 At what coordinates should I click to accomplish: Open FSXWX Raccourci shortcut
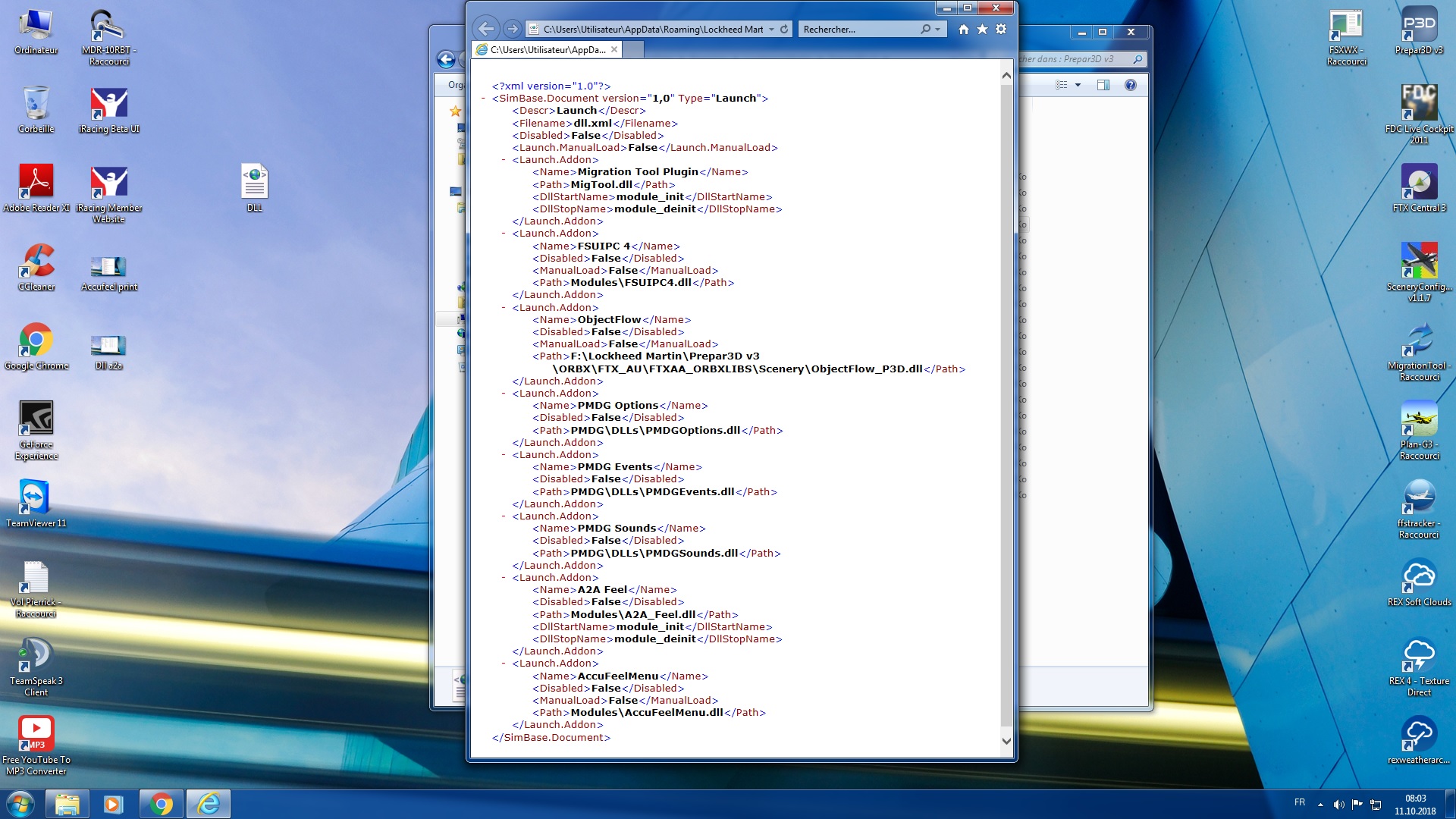coord(1346,37)
